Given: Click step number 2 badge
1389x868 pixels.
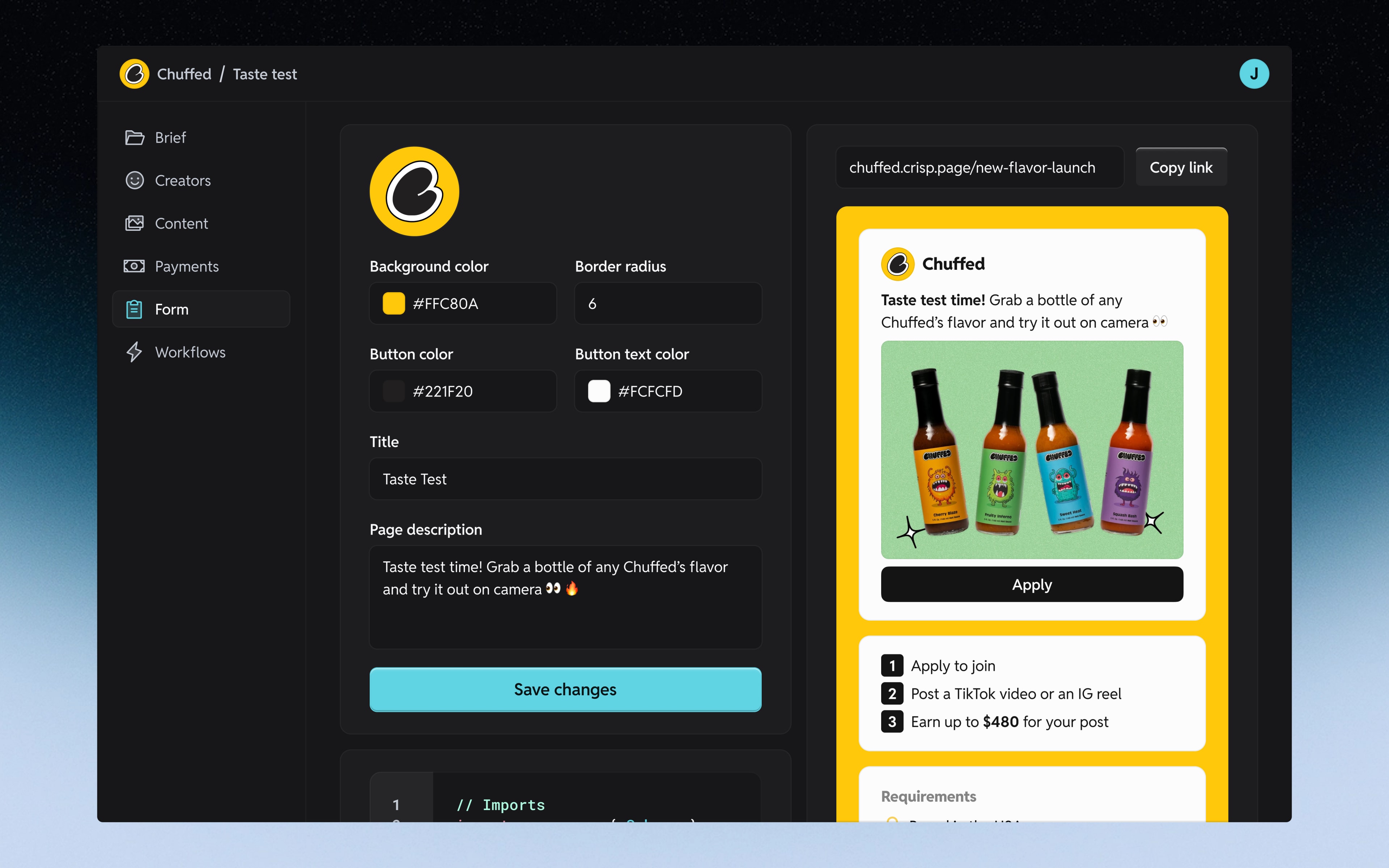Looking at the screenshot, I should tap(892, 694).
